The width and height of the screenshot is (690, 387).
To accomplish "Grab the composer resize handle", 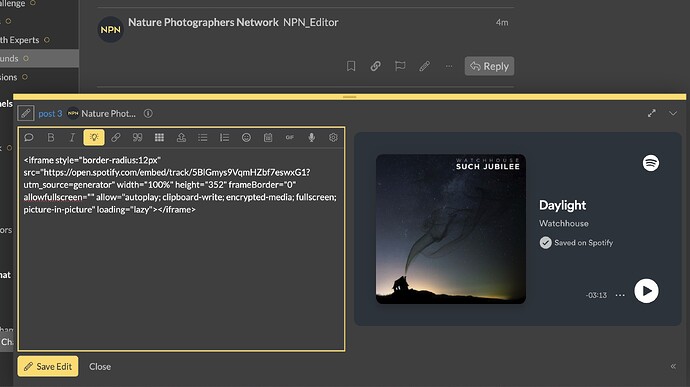I will click(x=349, y=97).
